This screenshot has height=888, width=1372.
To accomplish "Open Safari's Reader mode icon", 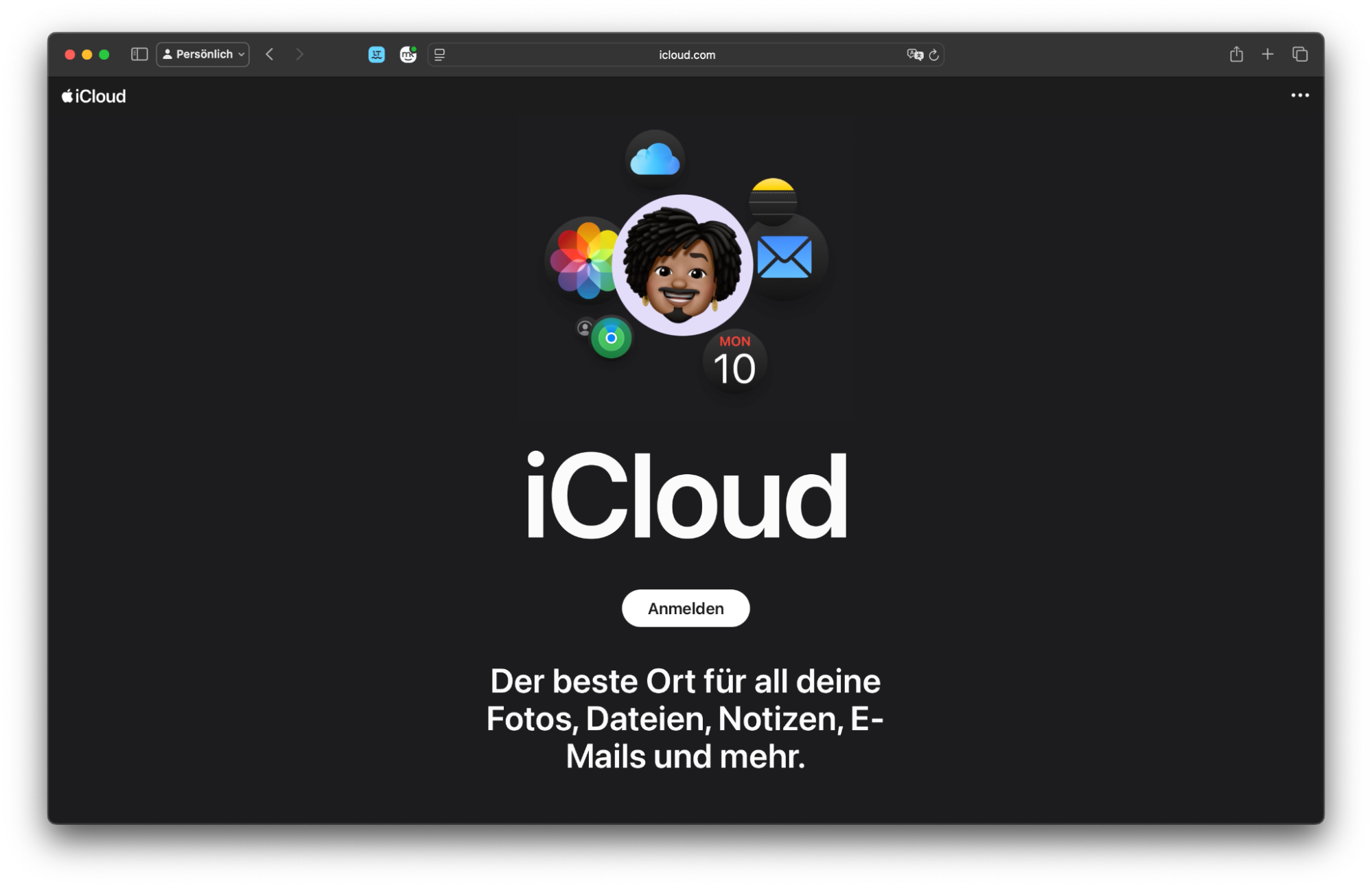I will click(439, 54).
